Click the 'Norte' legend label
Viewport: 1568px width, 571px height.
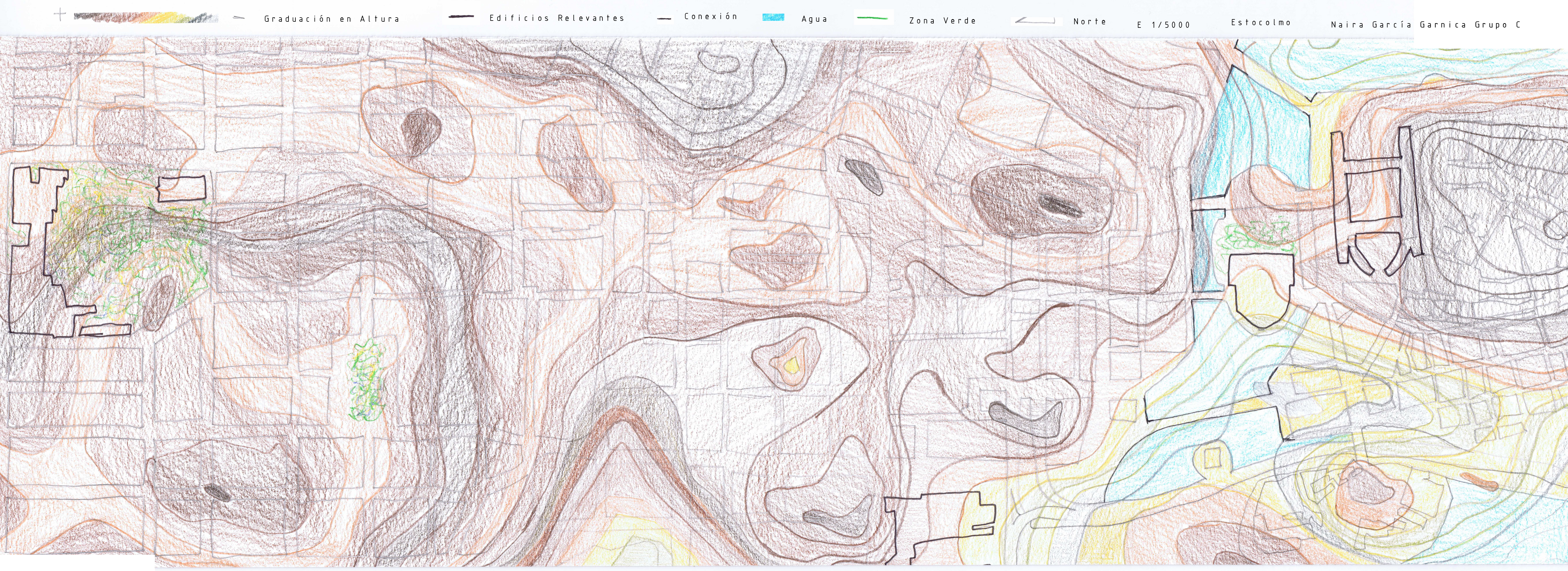[x=1090, y=21]
